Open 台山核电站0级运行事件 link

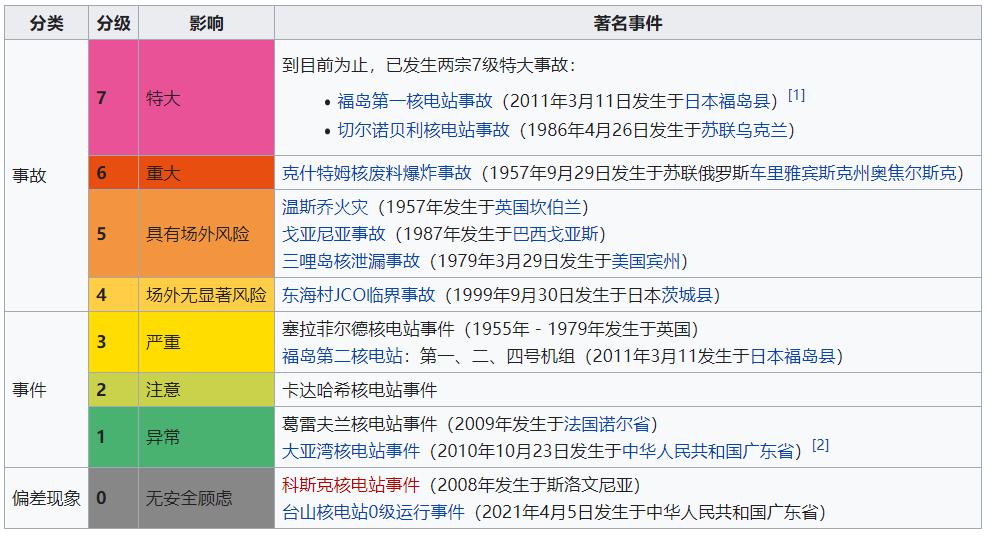click(x=373, y=512)
